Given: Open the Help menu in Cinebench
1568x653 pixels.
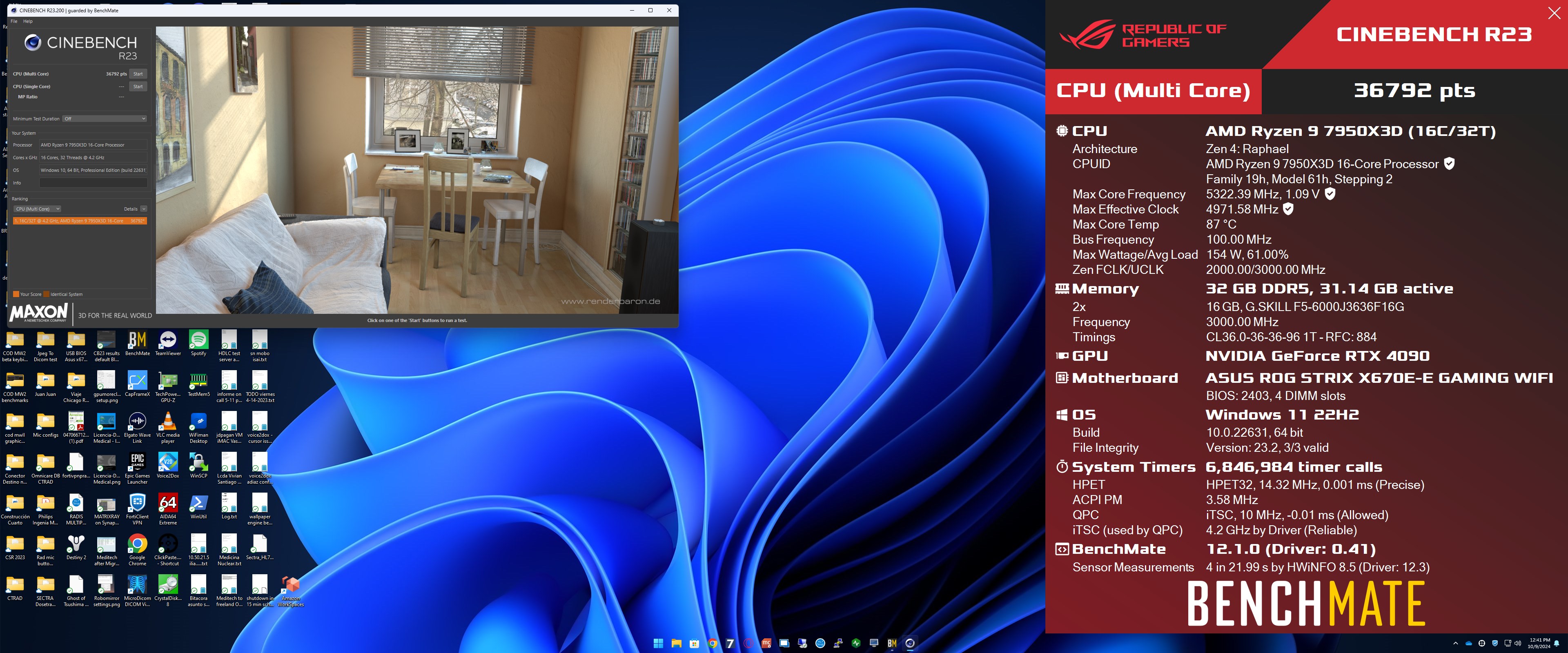Looking at the screenshot, I should pyautogui.click(x=27, y=21).
